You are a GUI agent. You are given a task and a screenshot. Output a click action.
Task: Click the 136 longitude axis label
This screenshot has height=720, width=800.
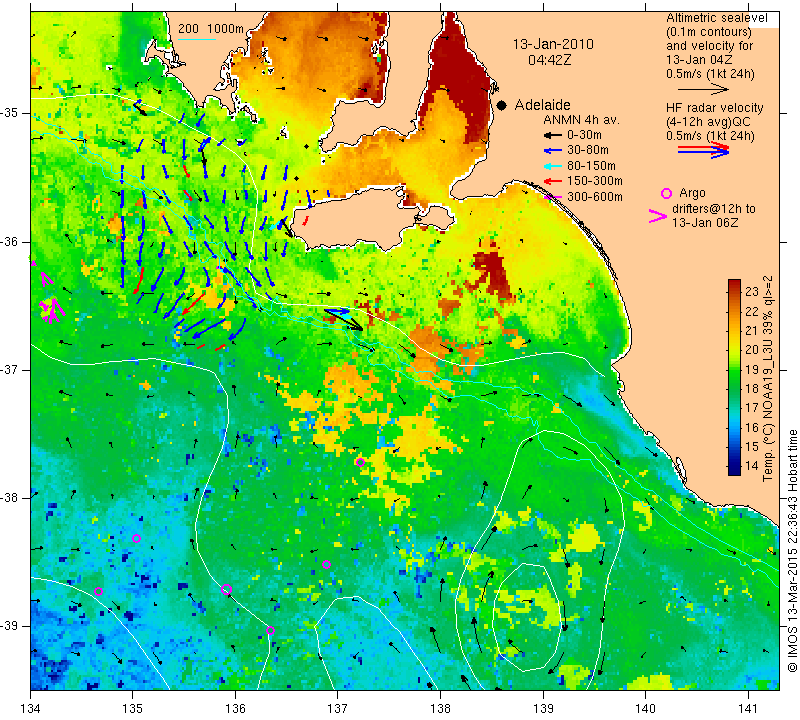click(x=235, y=708)
